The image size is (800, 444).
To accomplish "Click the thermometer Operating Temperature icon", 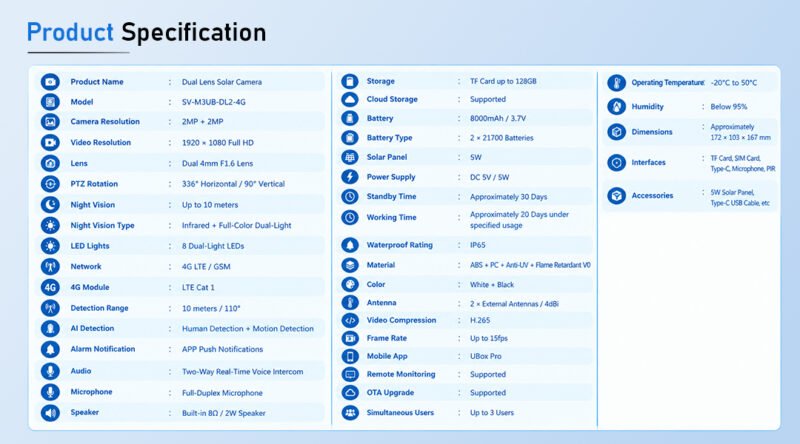I will tap(616, 83).
